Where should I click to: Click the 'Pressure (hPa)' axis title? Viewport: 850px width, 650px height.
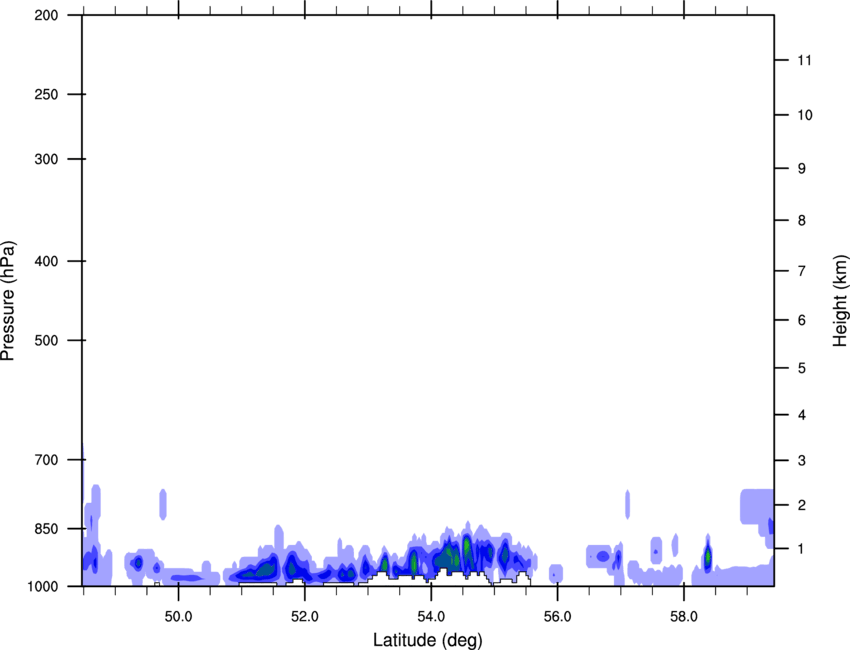8,301
